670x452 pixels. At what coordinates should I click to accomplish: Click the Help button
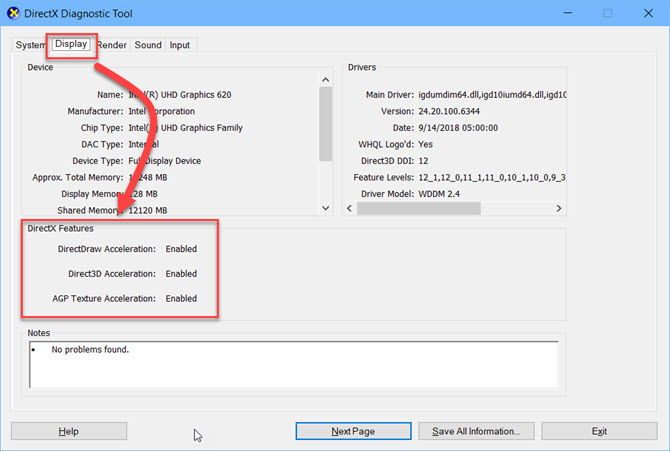pos(69,431)
